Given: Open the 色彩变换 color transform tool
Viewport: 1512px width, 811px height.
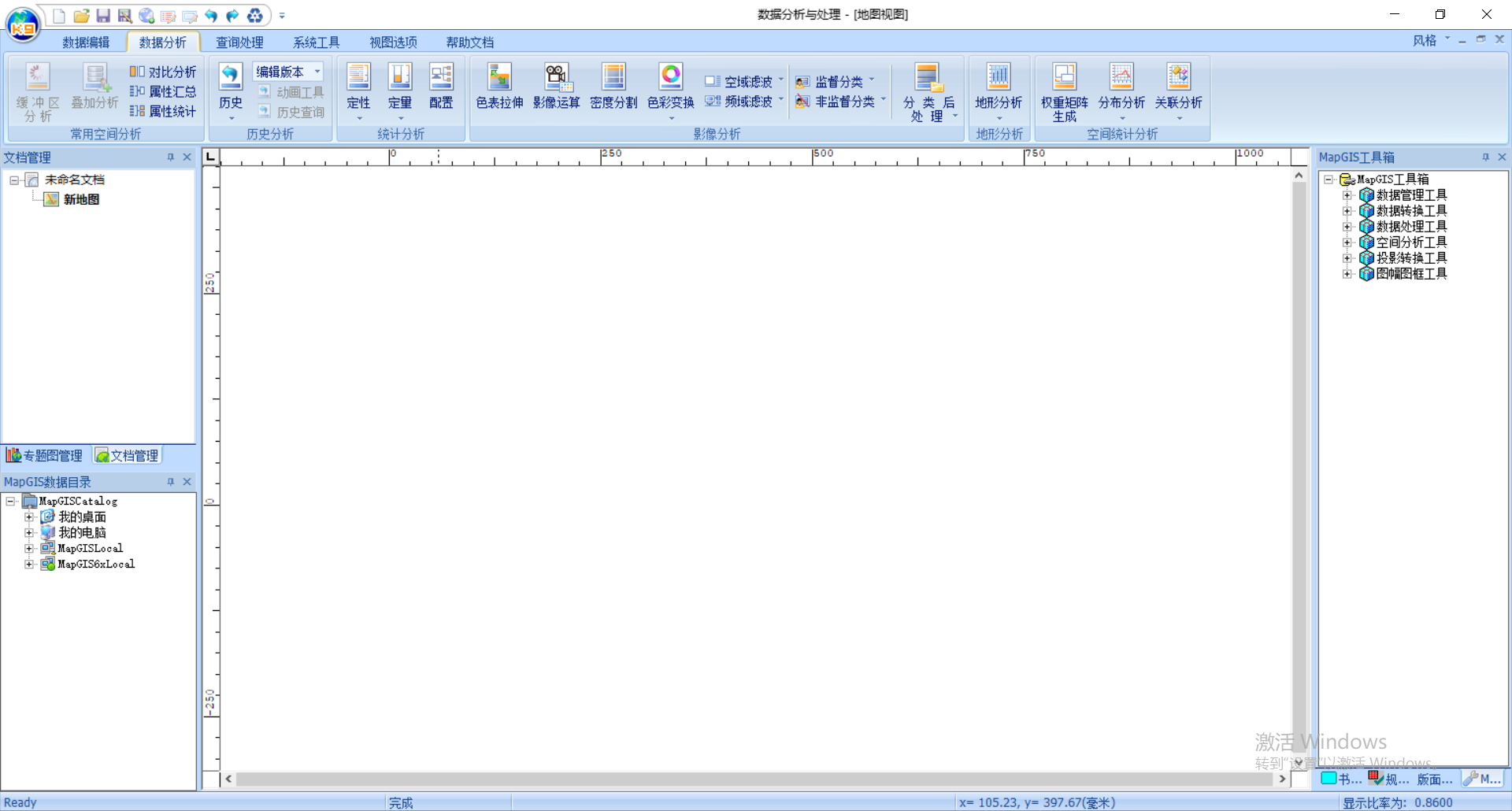Looking at the screenshot, I should 671,91.
